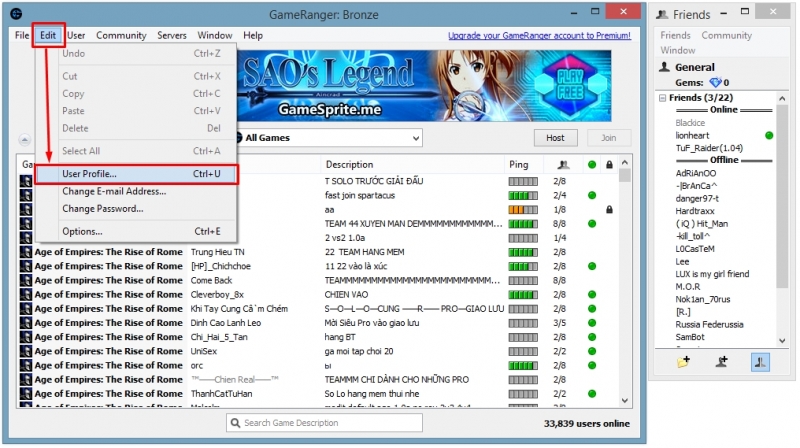
Task: Select the game hosted by Dinh Cao Lanh Leo
Action: [226, 323]
